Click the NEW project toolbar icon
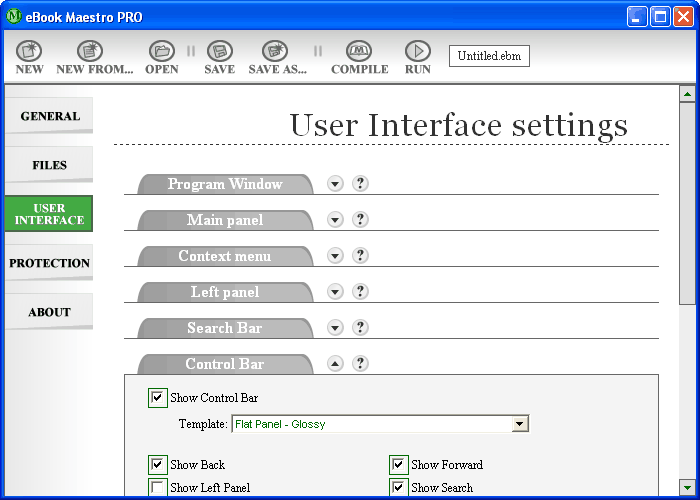 click(29, 51)
